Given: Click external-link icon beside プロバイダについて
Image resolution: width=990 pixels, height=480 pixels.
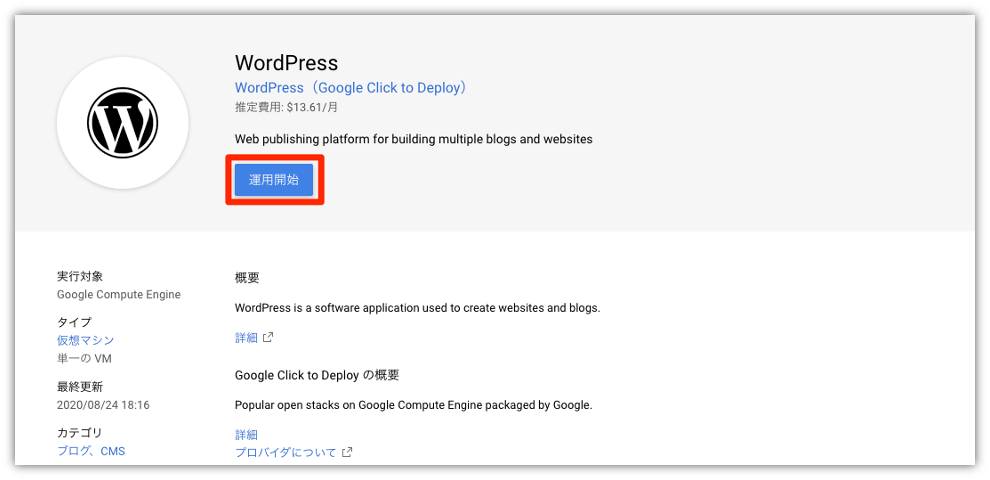Looking at the screenshot, I should (347, 452).
